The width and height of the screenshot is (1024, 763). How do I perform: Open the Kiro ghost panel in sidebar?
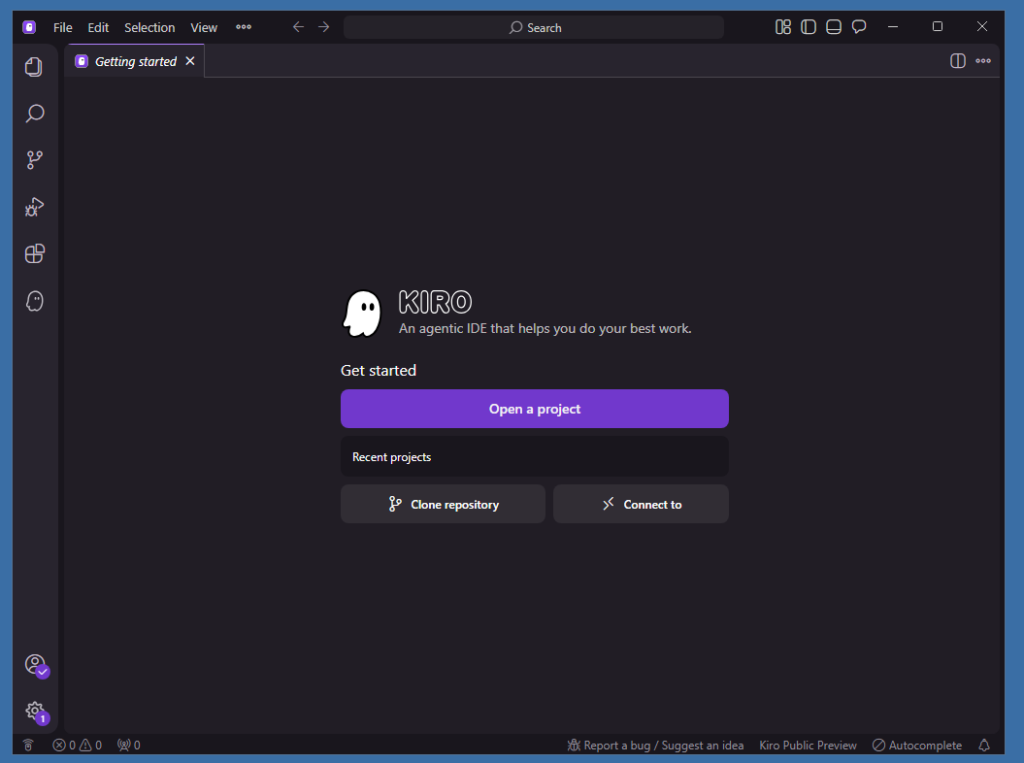coord(35,301)
